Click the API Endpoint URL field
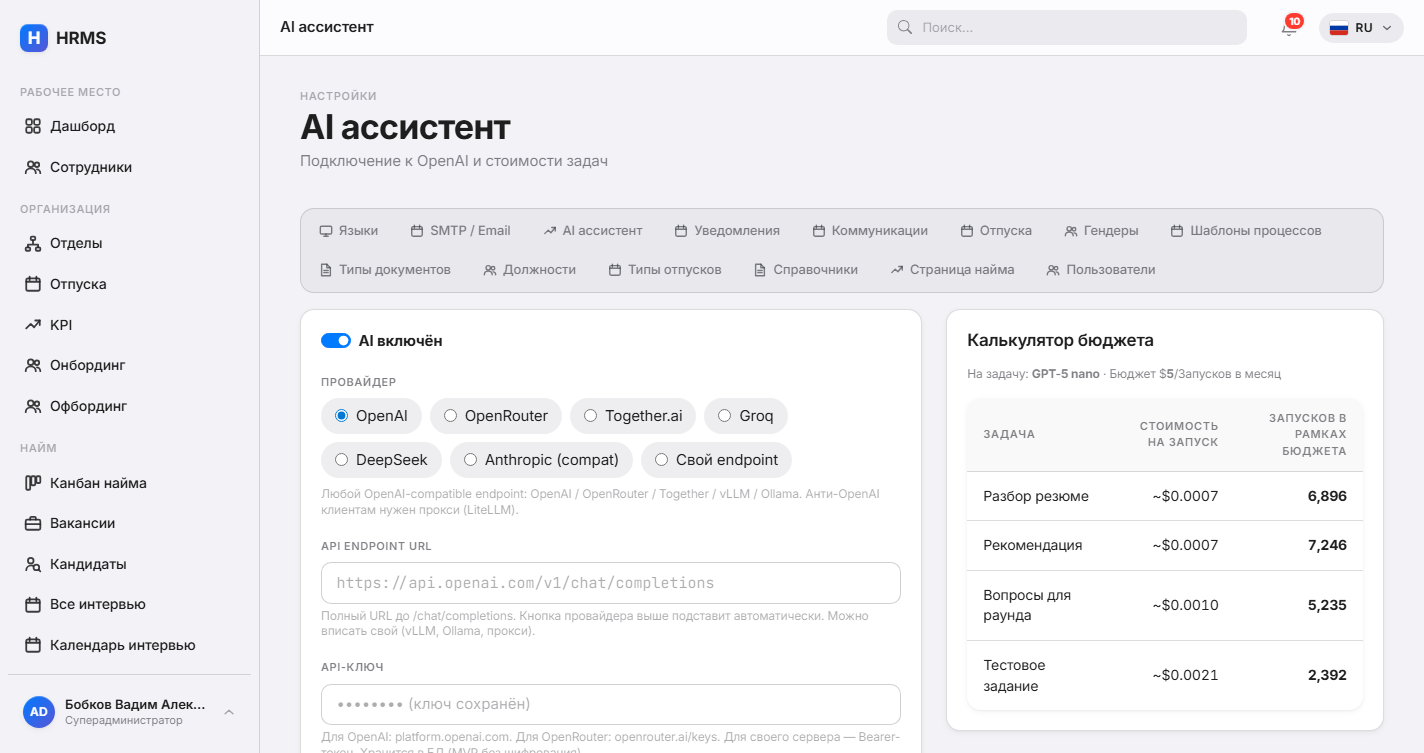 click(611, 583)
